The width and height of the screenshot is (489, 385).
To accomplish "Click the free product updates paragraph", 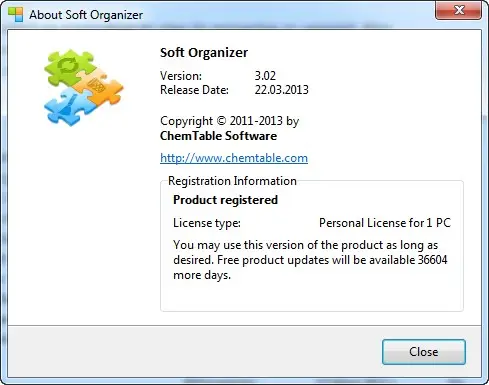I will pos(310,260).
